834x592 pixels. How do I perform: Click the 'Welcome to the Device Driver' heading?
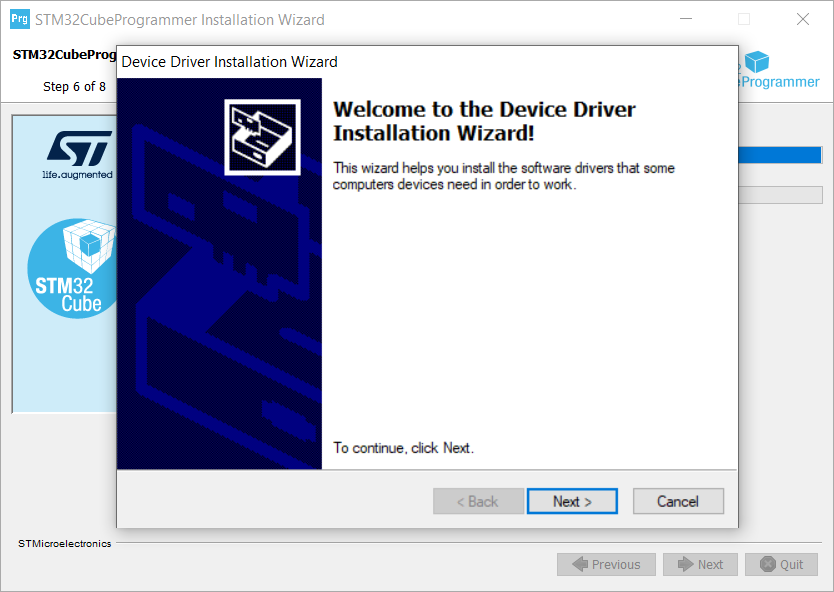tap(484, 121)
